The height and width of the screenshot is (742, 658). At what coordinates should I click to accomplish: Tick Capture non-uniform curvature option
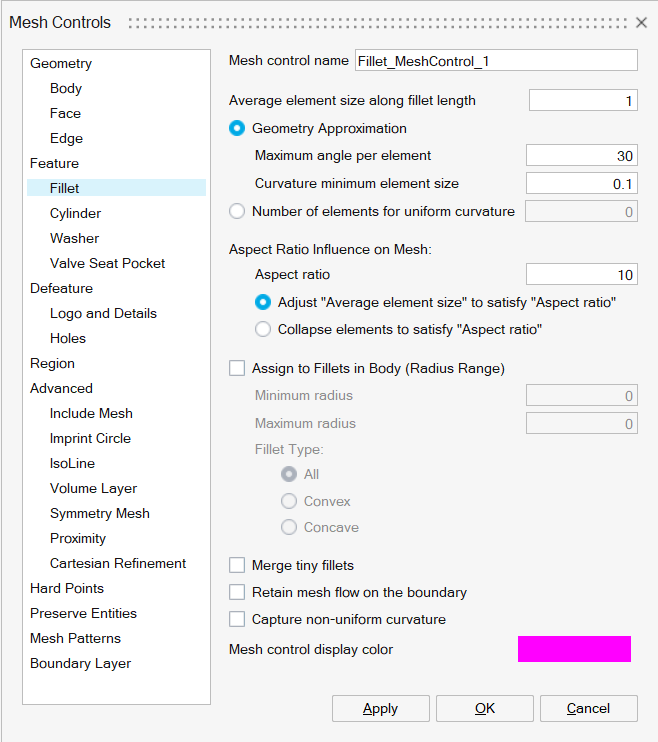click(x=237, y=619)
